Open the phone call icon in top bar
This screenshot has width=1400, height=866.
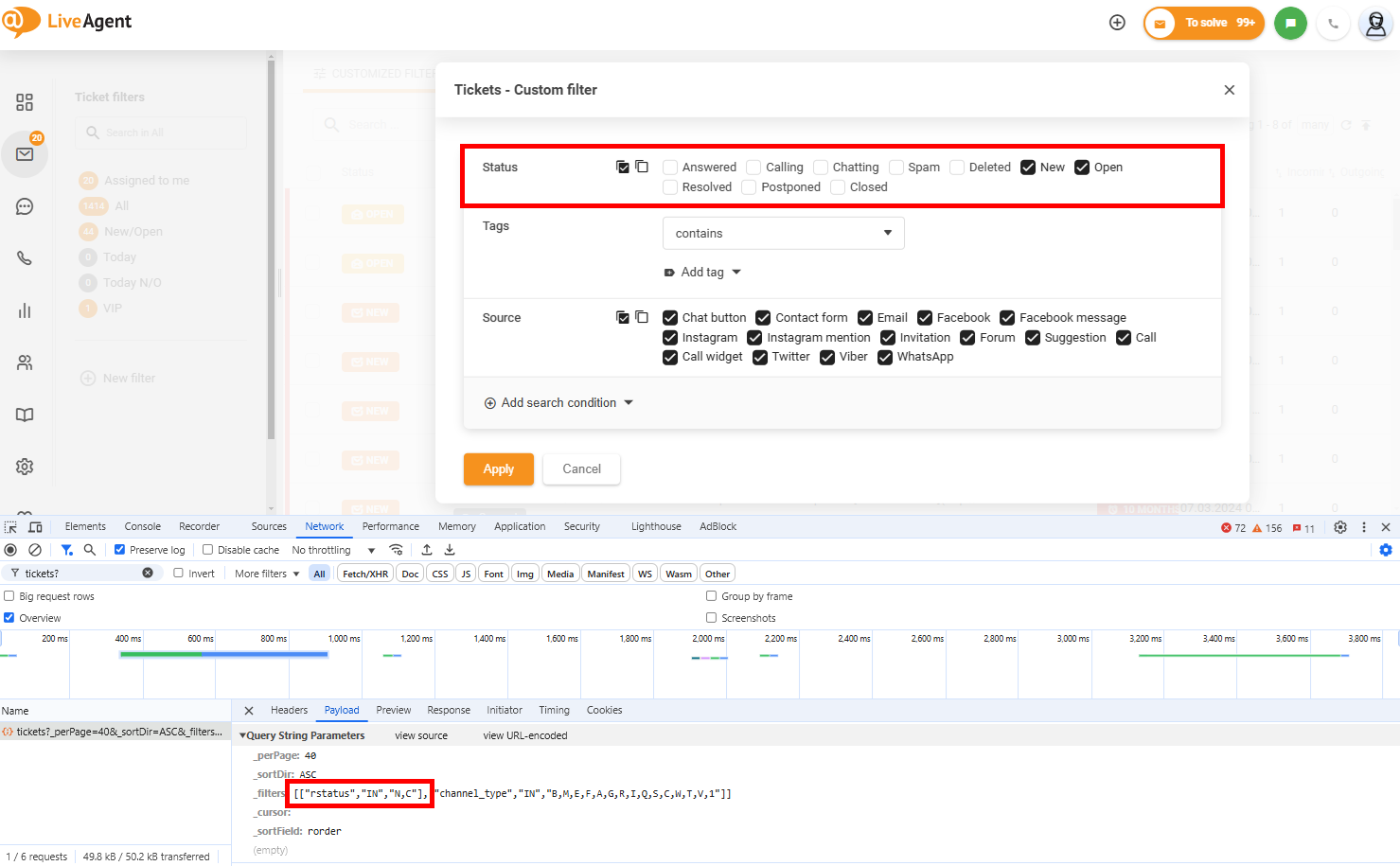coord(1333,24)
